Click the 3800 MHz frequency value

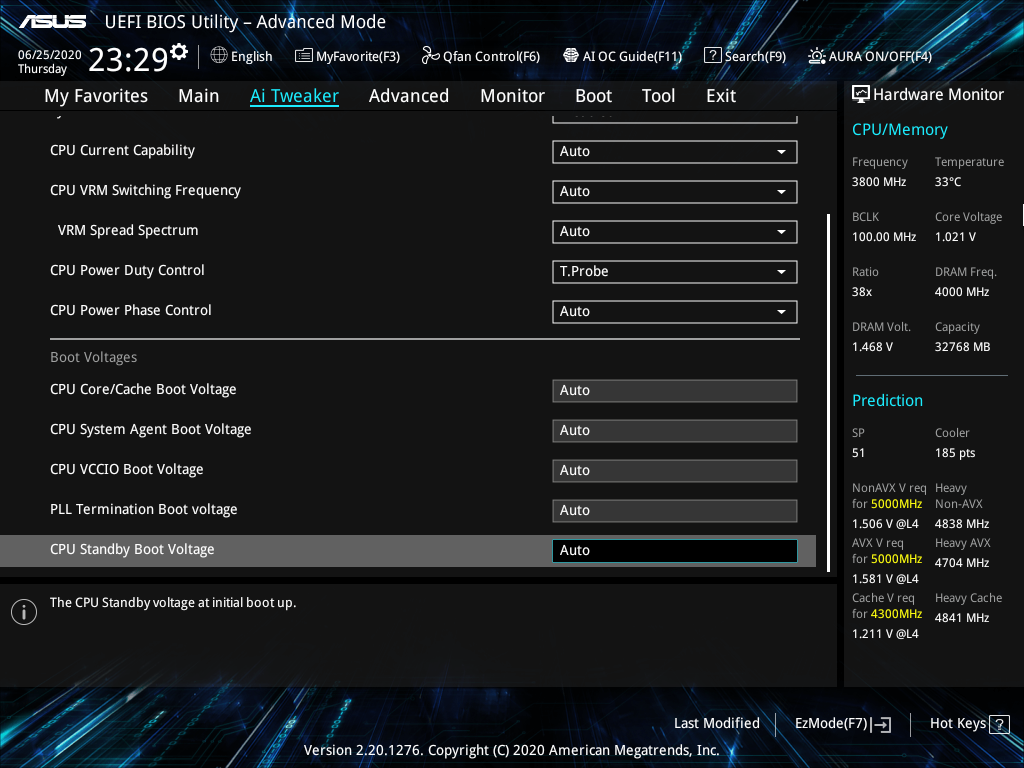tap(878, 182)
